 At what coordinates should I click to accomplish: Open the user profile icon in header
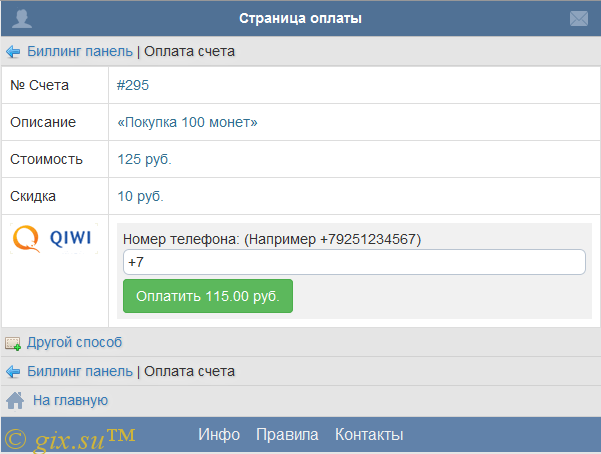click(21, 18)
